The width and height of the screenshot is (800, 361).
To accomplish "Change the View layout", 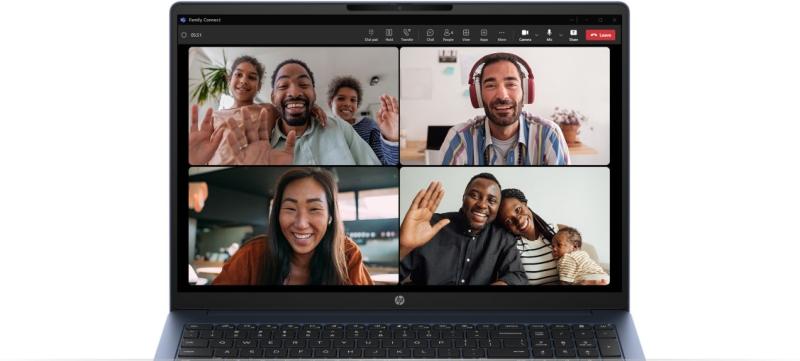I will pyautogui.click(x=466, y=35).
